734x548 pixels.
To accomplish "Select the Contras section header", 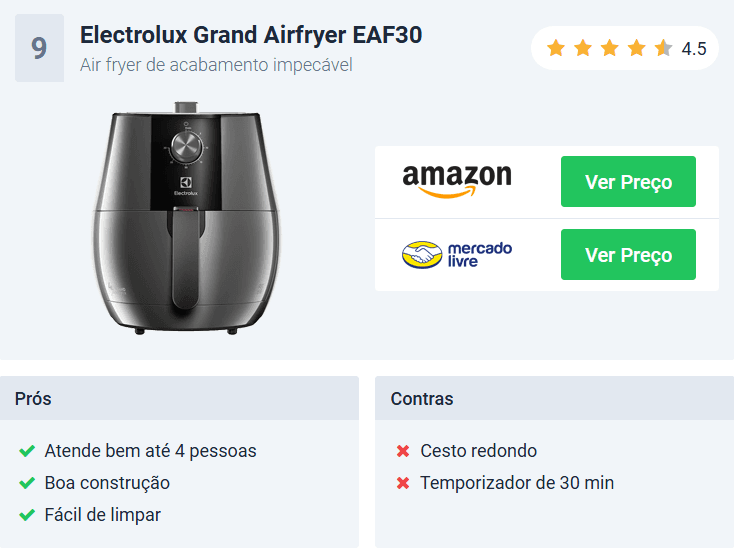I will click(x=554, y=398).
